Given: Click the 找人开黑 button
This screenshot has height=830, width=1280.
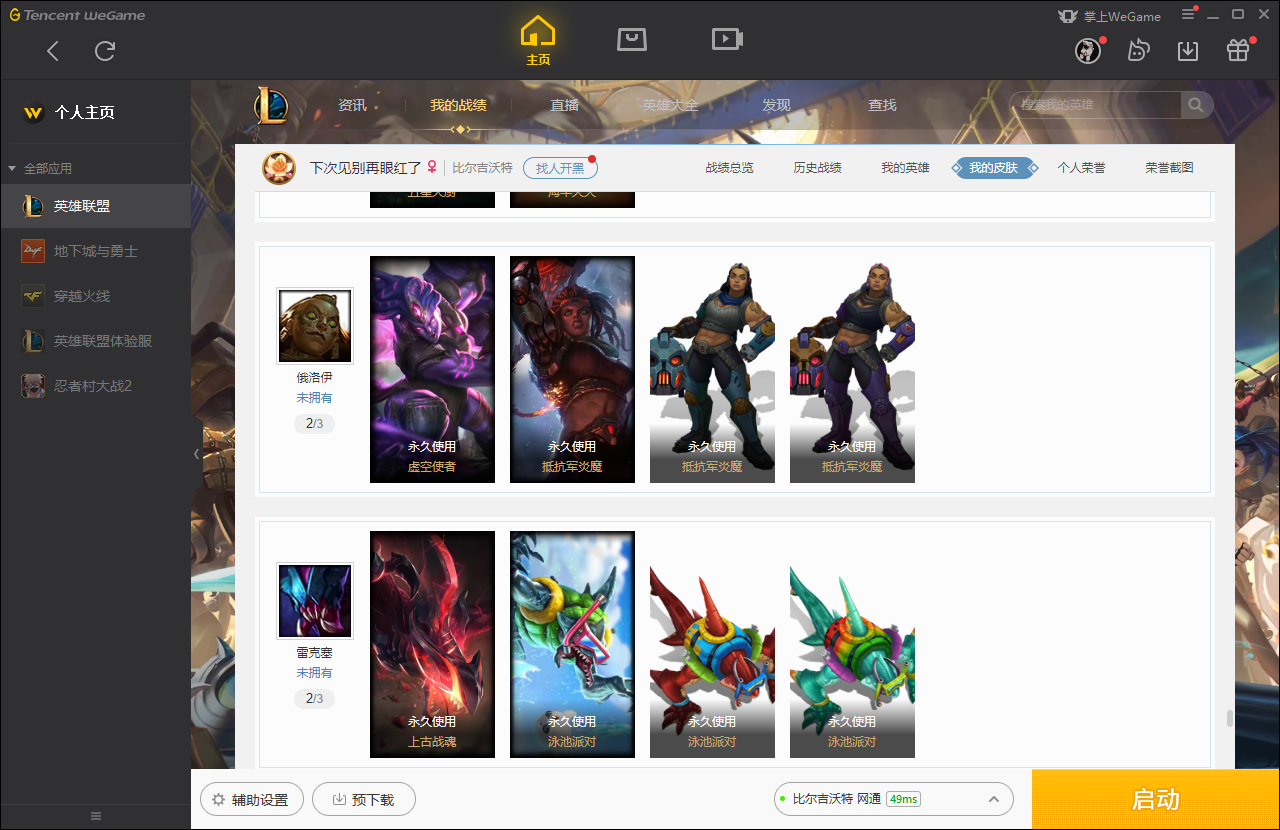Looking at the screenshot, I should [x=560, y=168].
